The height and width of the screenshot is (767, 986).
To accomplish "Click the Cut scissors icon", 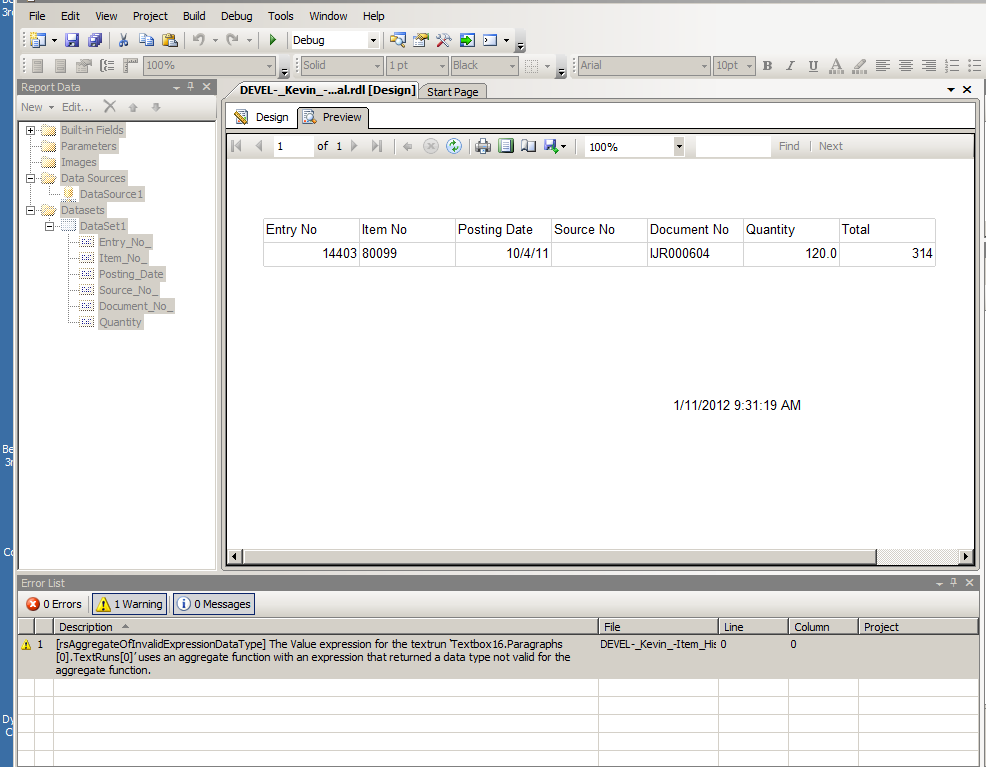I will 123,40.
